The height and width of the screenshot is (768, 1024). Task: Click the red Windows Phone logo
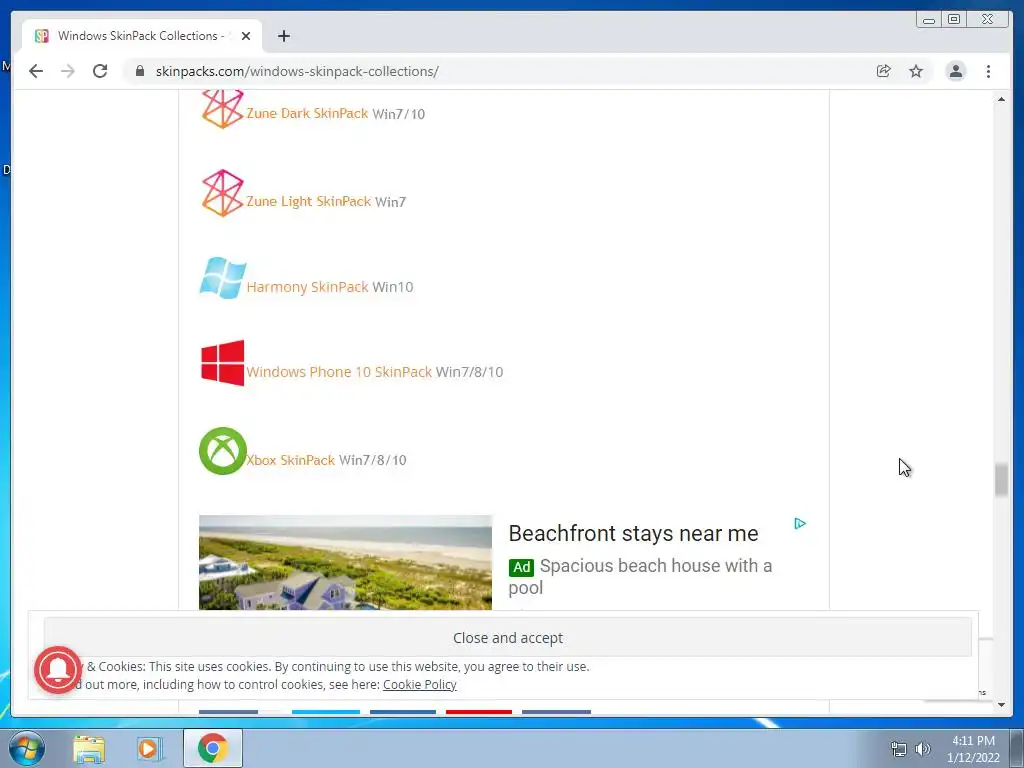coord(223,363)
